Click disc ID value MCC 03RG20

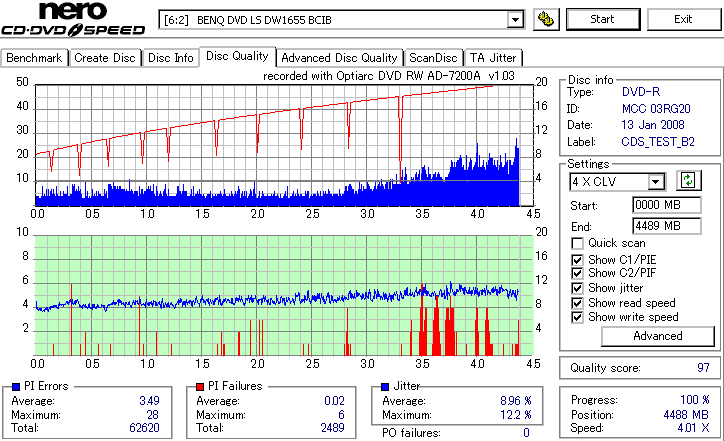tap(656, 109)
